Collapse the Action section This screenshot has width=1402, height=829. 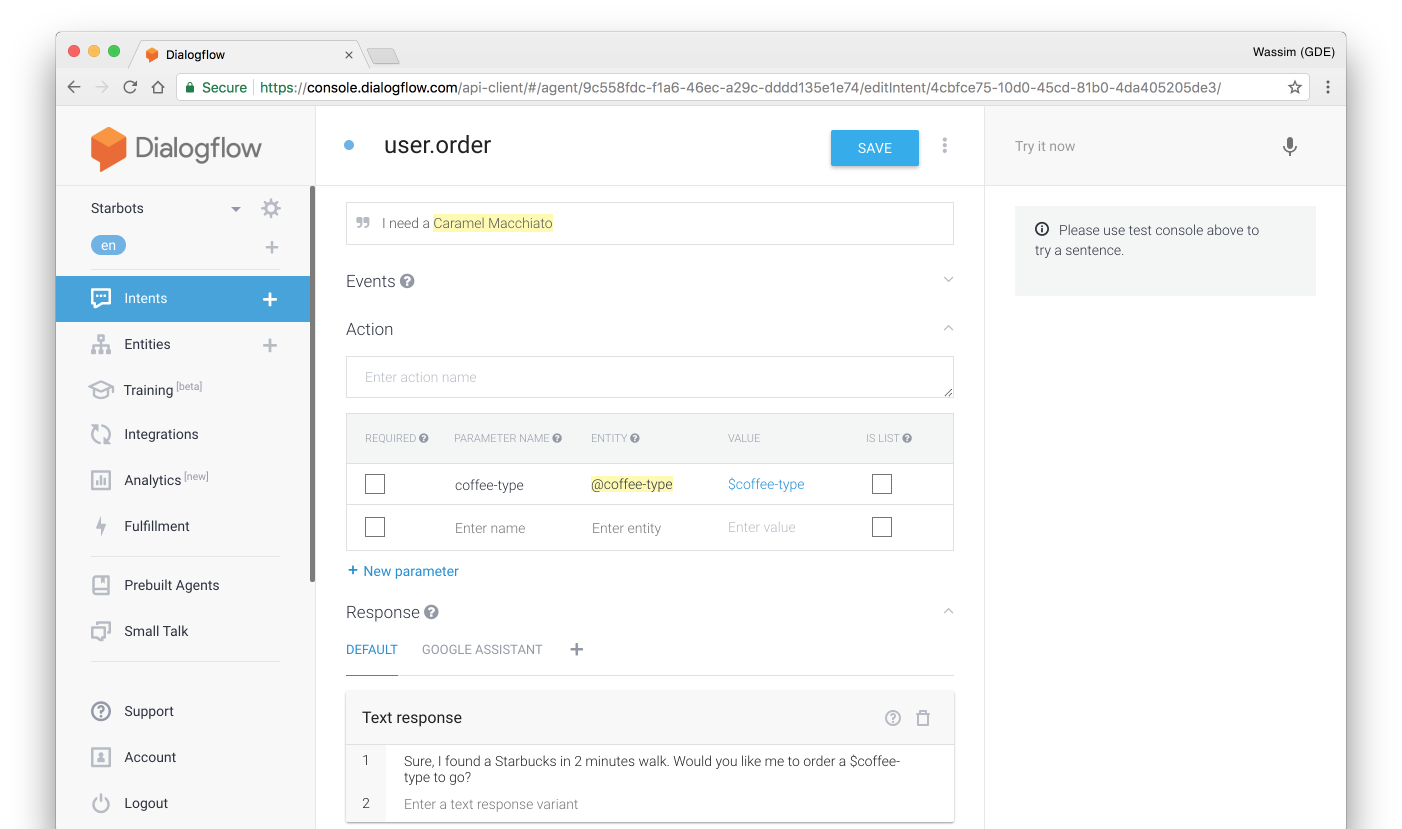tap(949, 328)
